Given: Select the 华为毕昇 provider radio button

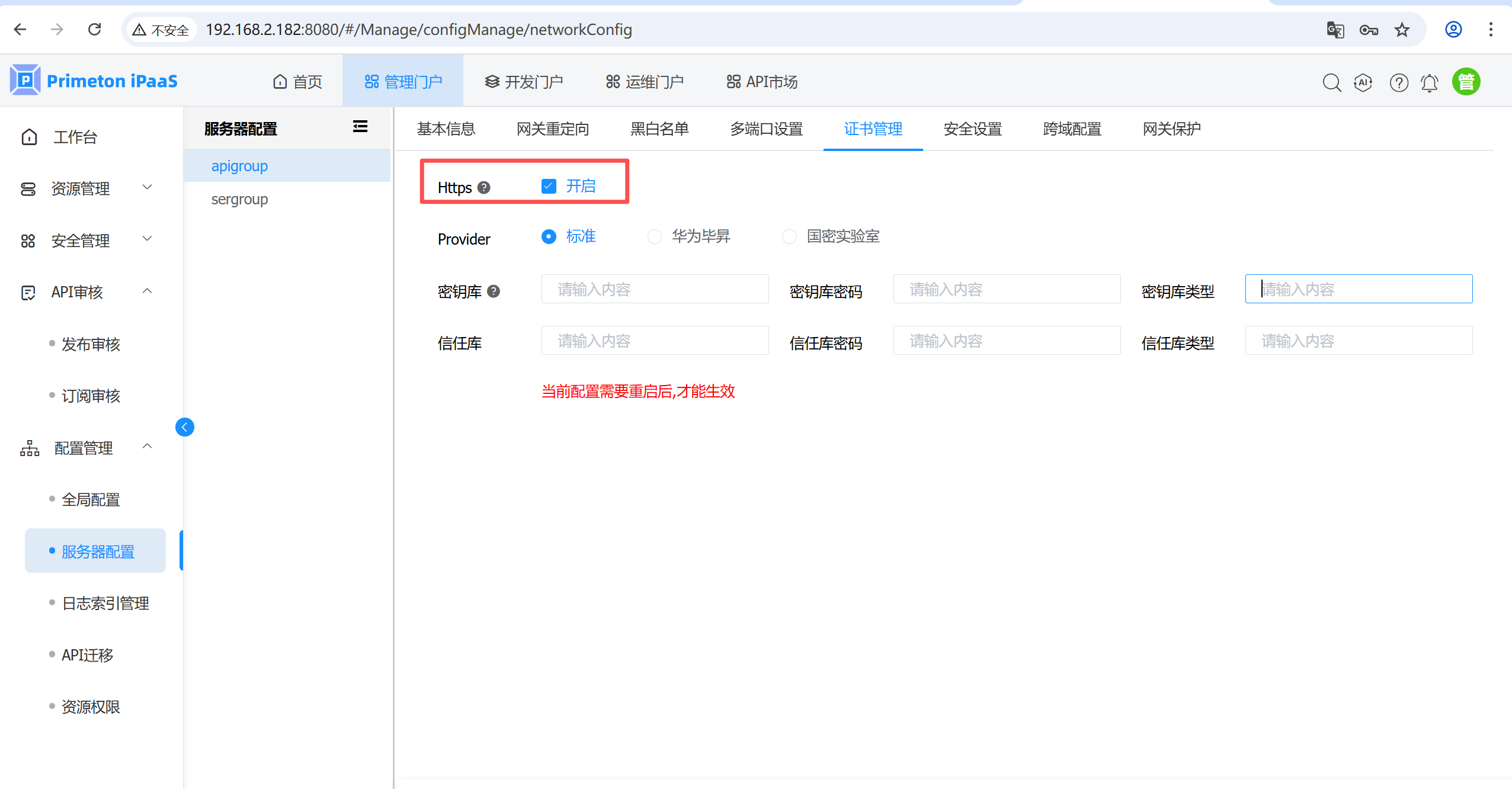Looking at the screenshot, I should click(655, 237).
